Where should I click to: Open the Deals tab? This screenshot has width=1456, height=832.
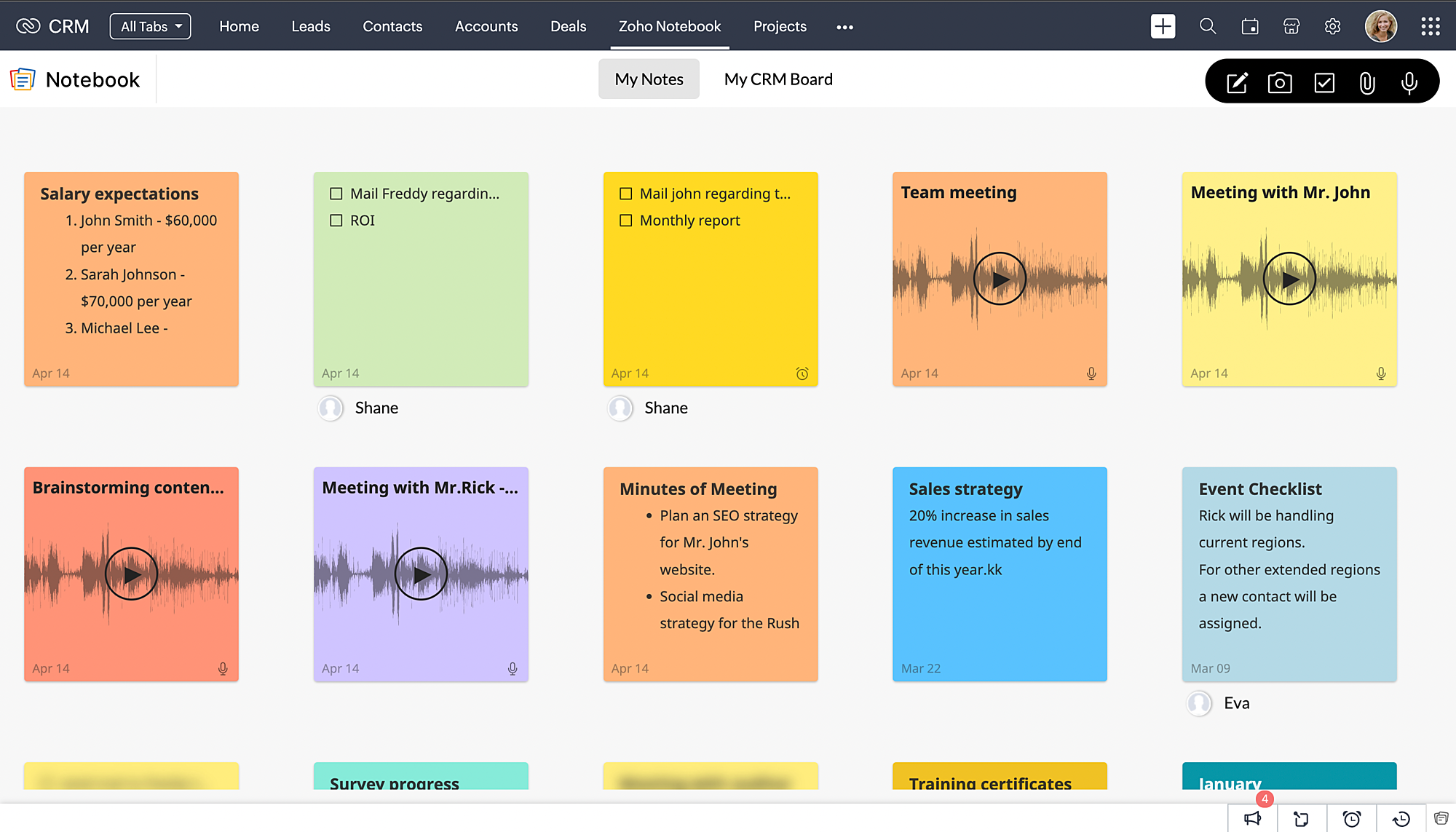click(x=568, y=27)
